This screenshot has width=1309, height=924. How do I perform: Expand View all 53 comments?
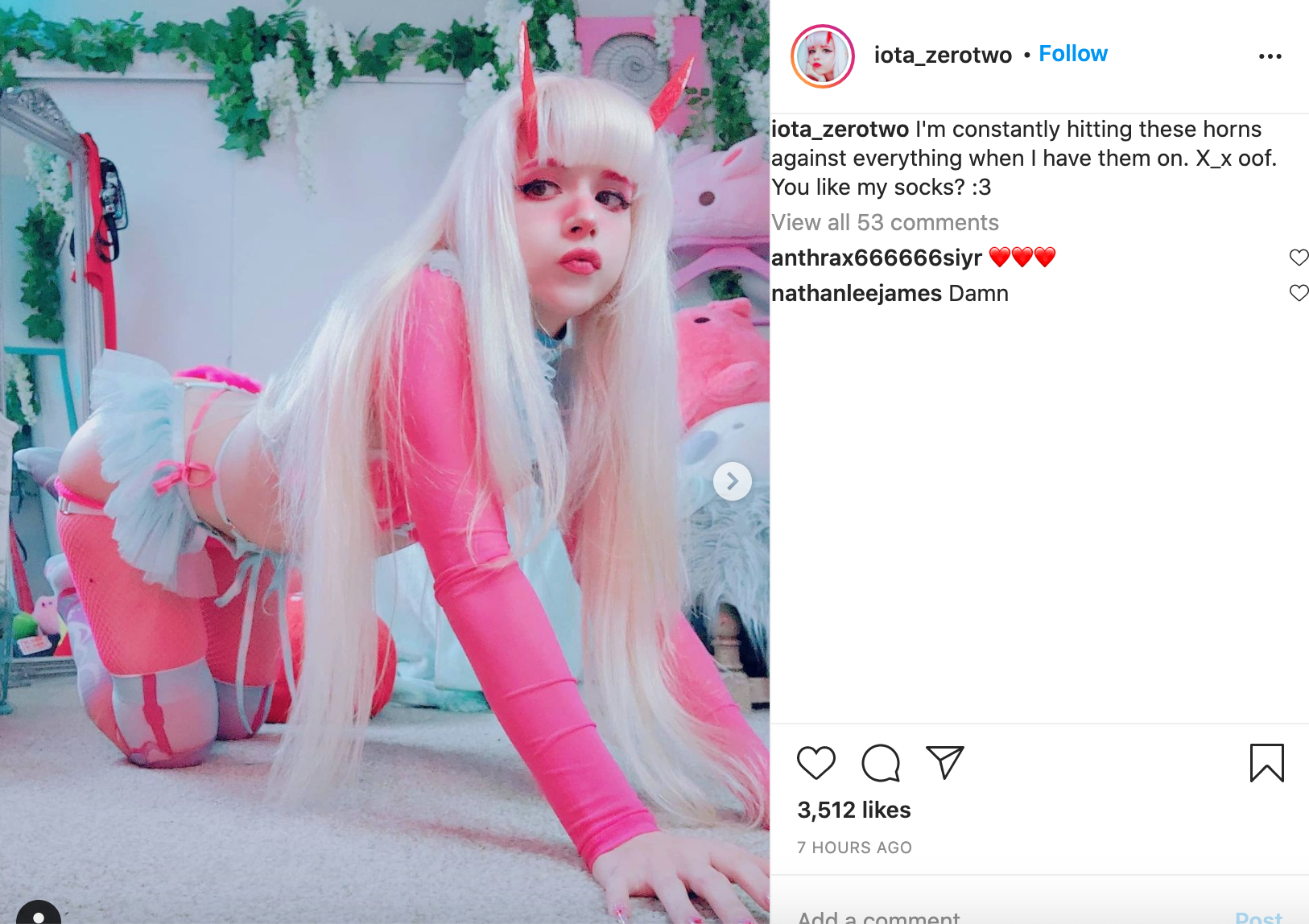(885, 222)
